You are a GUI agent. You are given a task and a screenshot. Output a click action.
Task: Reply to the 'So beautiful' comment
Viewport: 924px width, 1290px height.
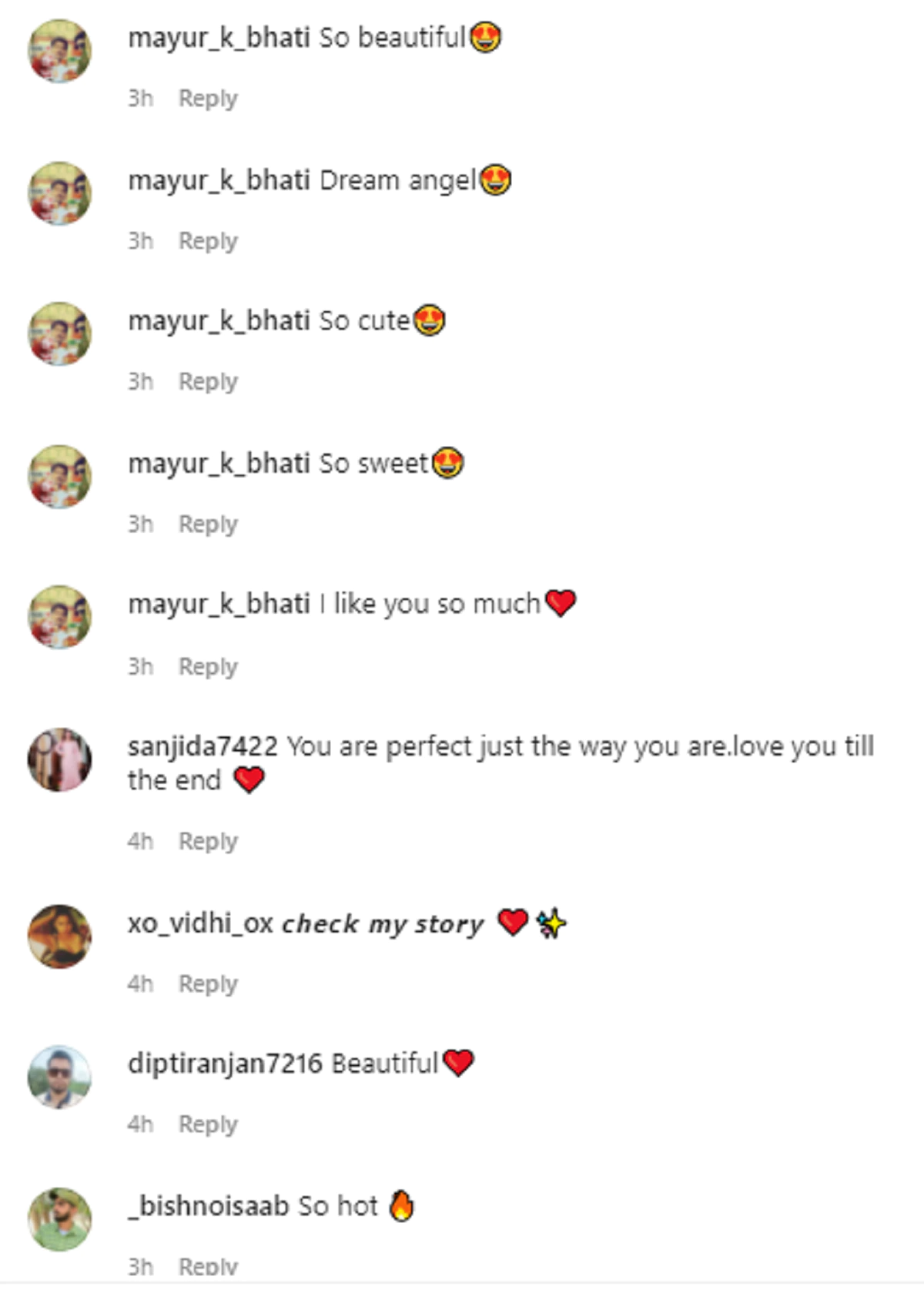click(208, 99)
